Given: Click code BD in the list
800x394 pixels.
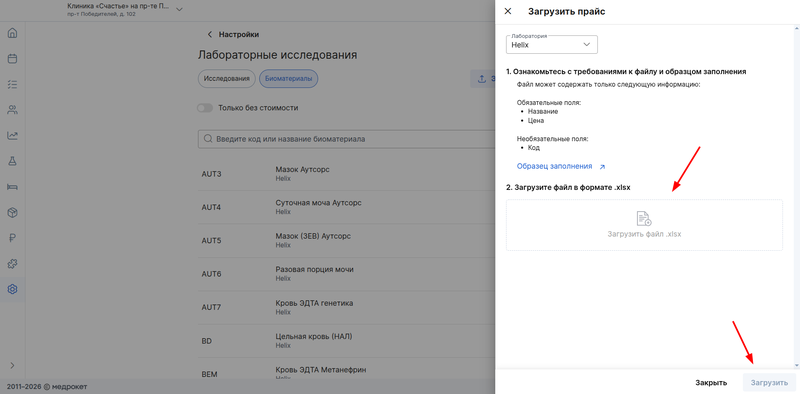Looking at the screenshot, I should 206,341.
